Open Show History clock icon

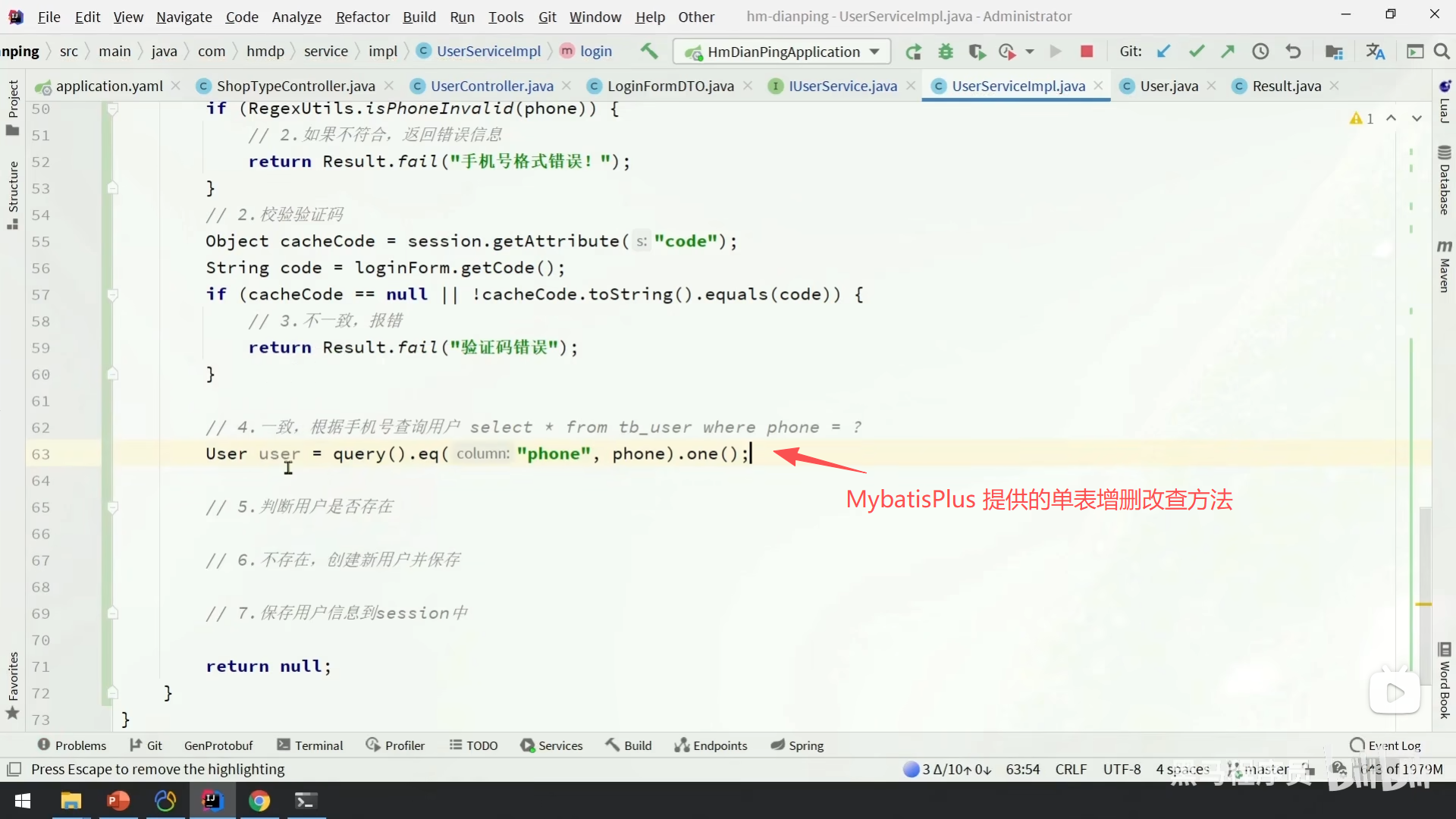click(x=1260, y=52)
